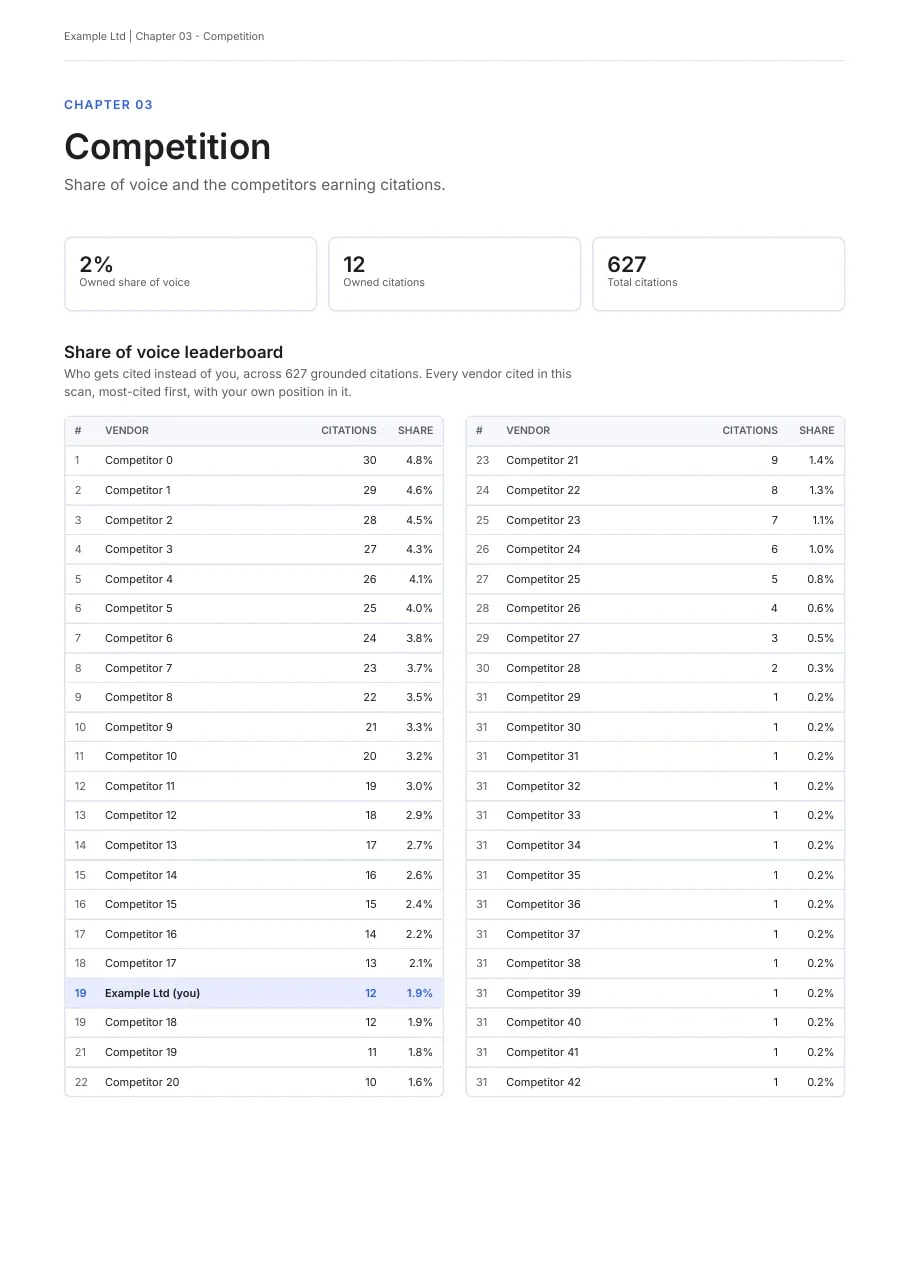Click 'Competitor 33' vendor name
The width and height of the screenshot is (910, 1287).
pyautogui.click(x=543, y=815)
